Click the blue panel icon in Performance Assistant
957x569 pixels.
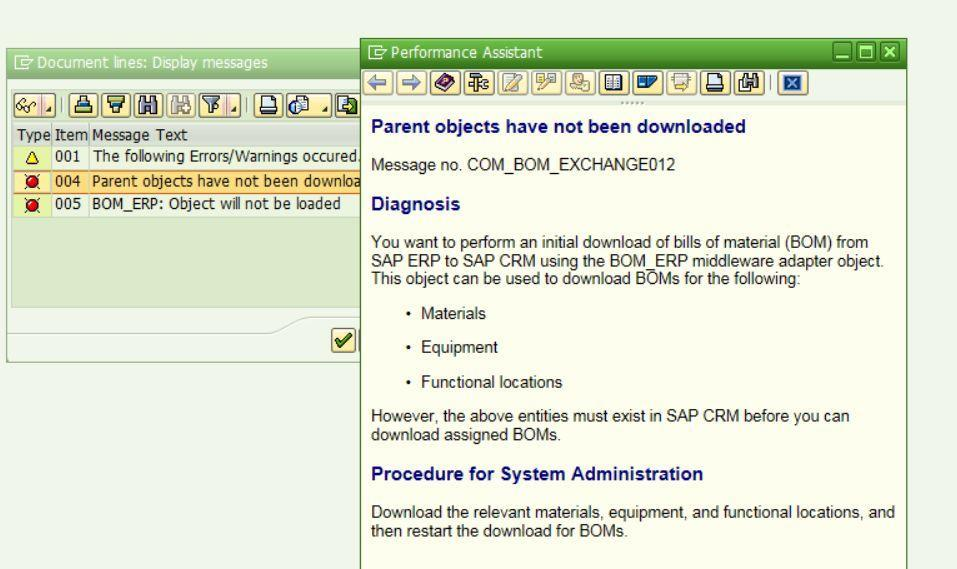(647, 83)
